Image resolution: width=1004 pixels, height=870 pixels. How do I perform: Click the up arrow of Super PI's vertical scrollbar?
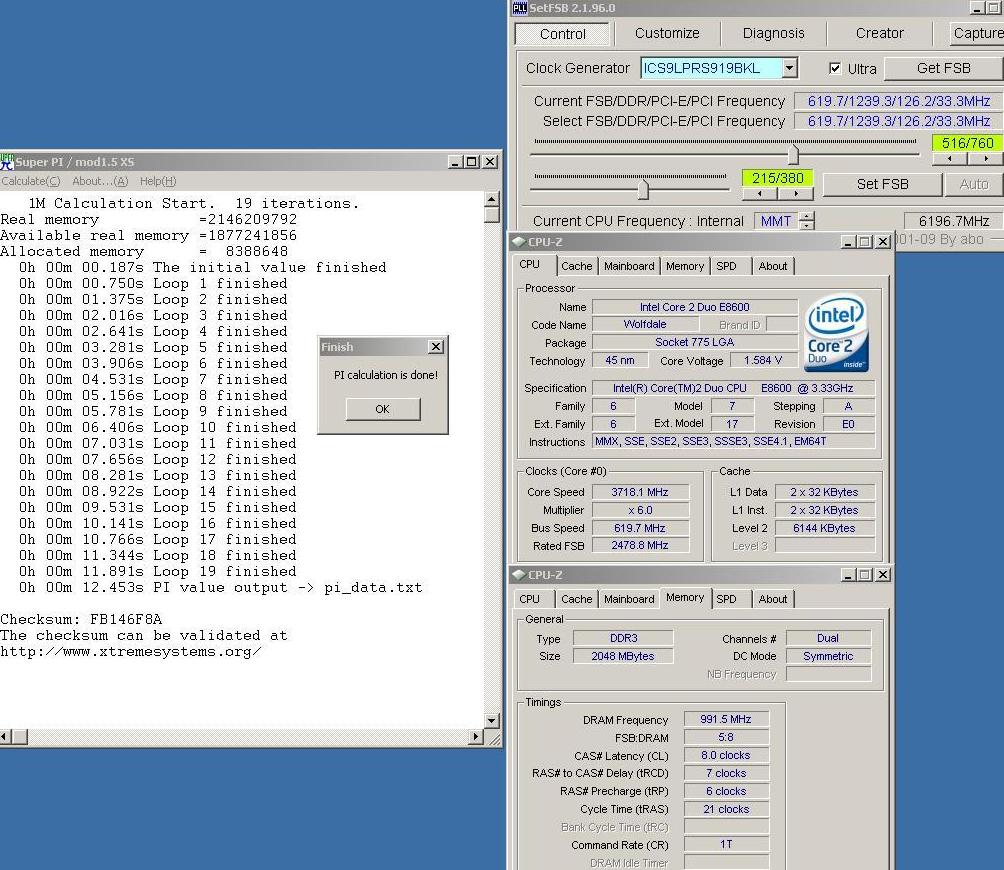491,198
